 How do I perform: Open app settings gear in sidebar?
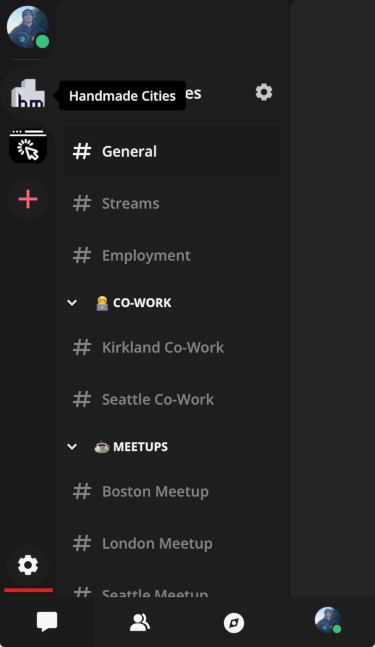[x=28, y=565]
